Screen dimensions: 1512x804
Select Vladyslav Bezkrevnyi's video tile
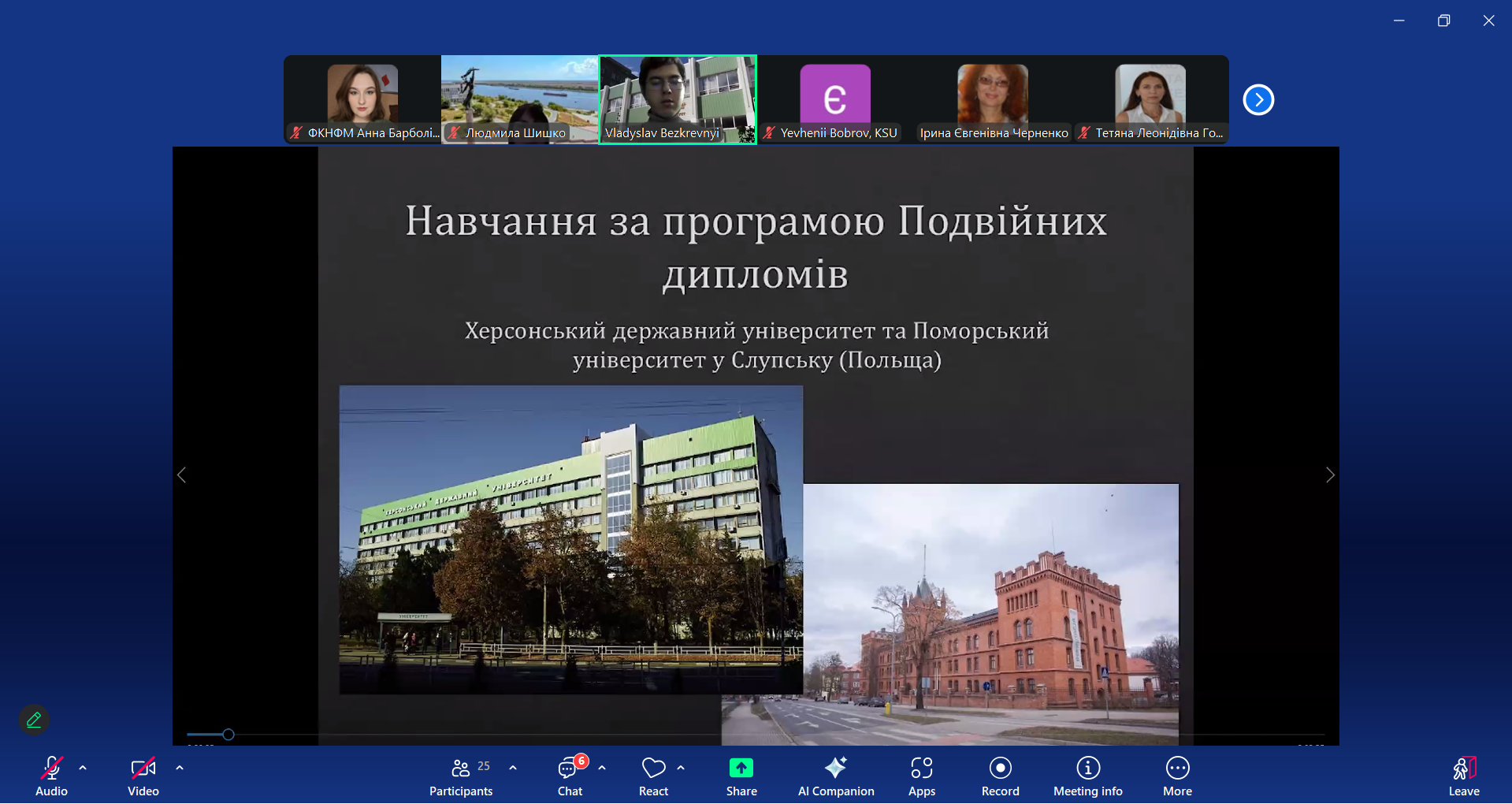(677, 99)
